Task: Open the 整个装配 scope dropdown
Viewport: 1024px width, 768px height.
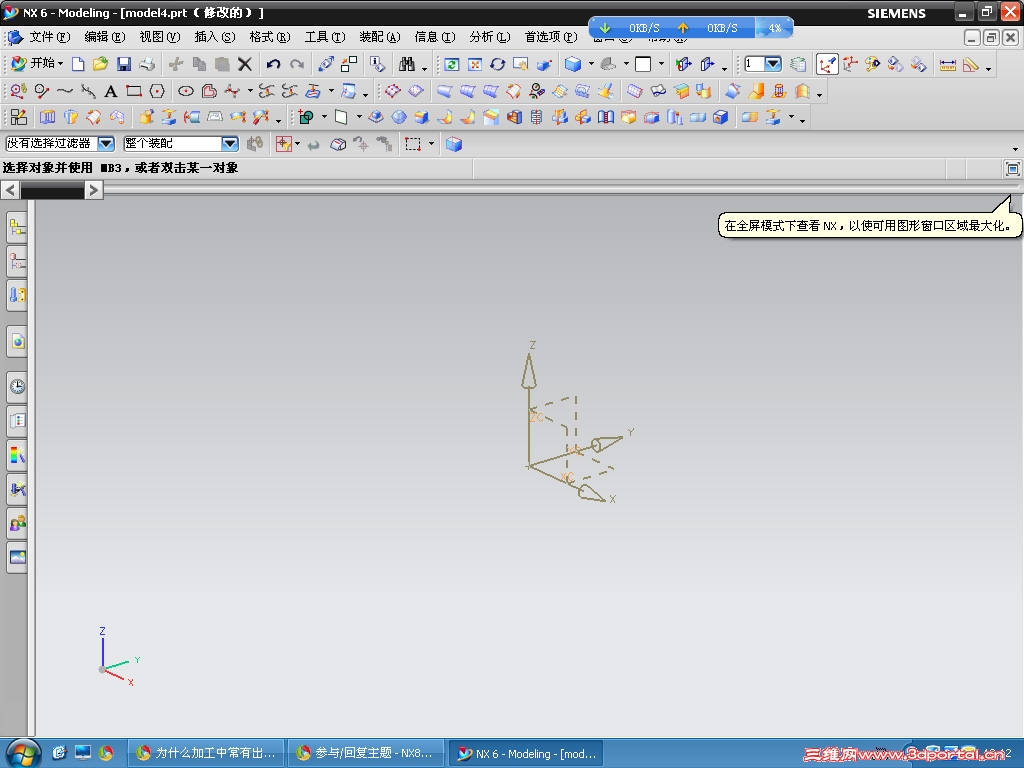Action: pyautogui.click(x=181, y=144)
